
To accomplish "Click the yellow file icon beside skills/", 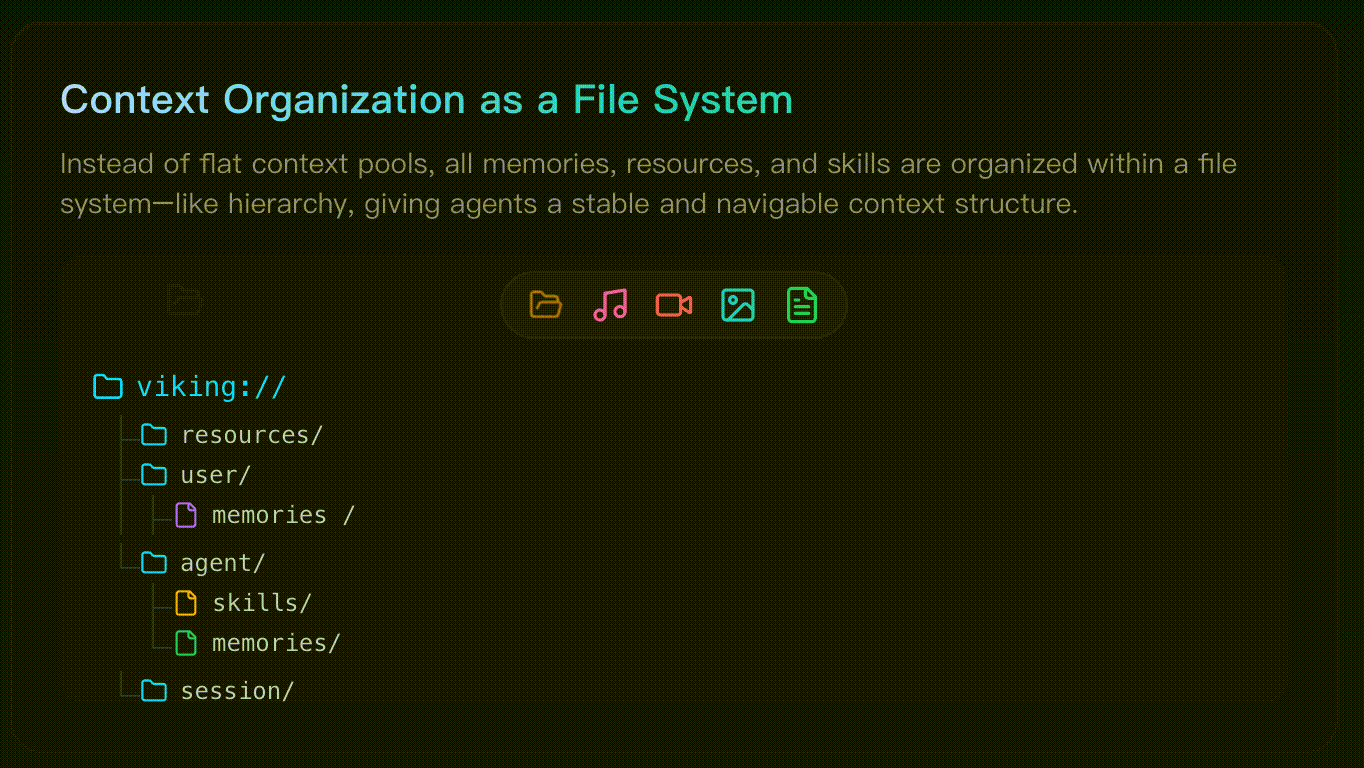I will click(x=186, y=603).
